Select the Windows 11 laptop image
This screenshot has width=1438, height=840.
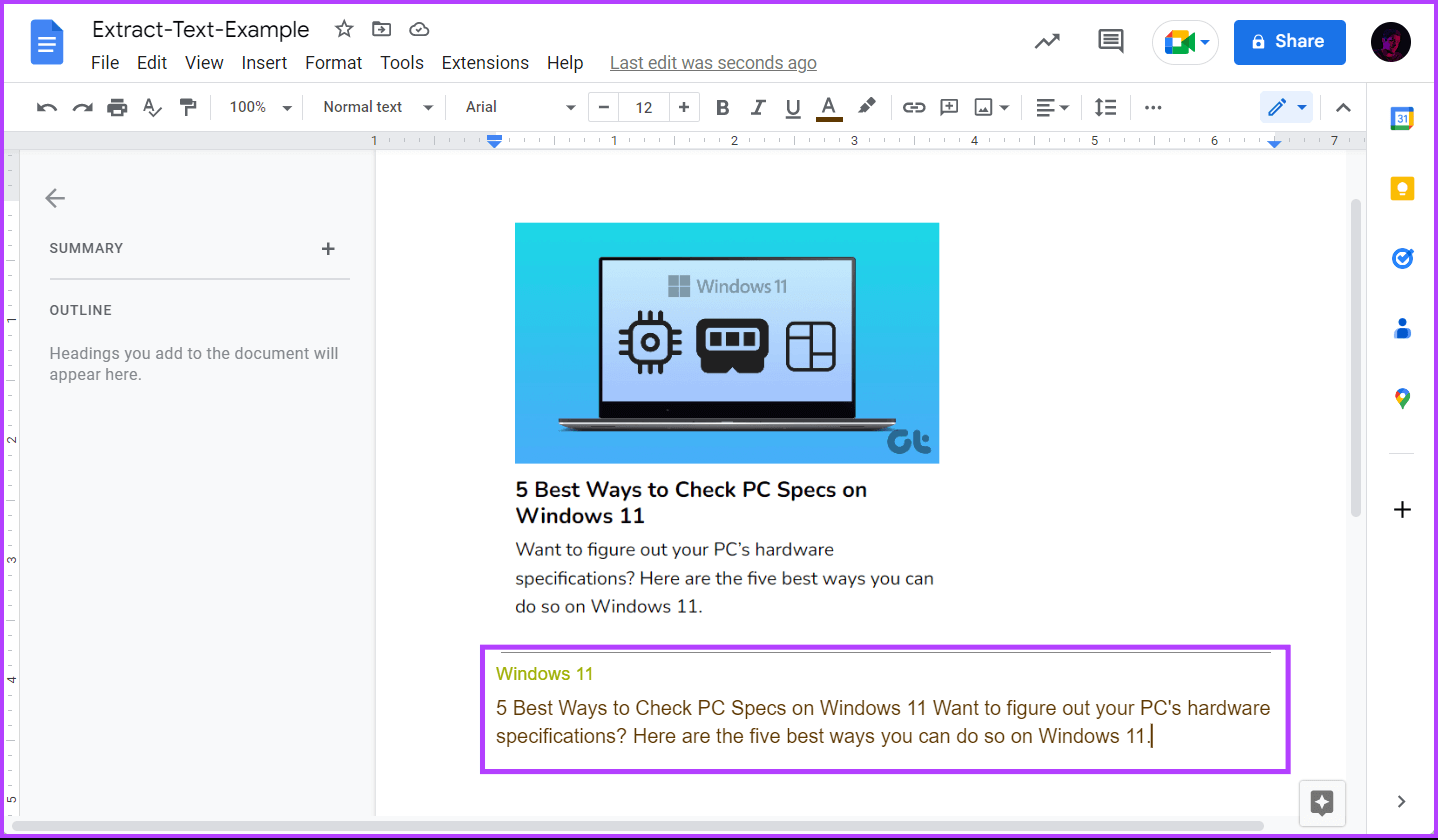(x=727, y=343)
